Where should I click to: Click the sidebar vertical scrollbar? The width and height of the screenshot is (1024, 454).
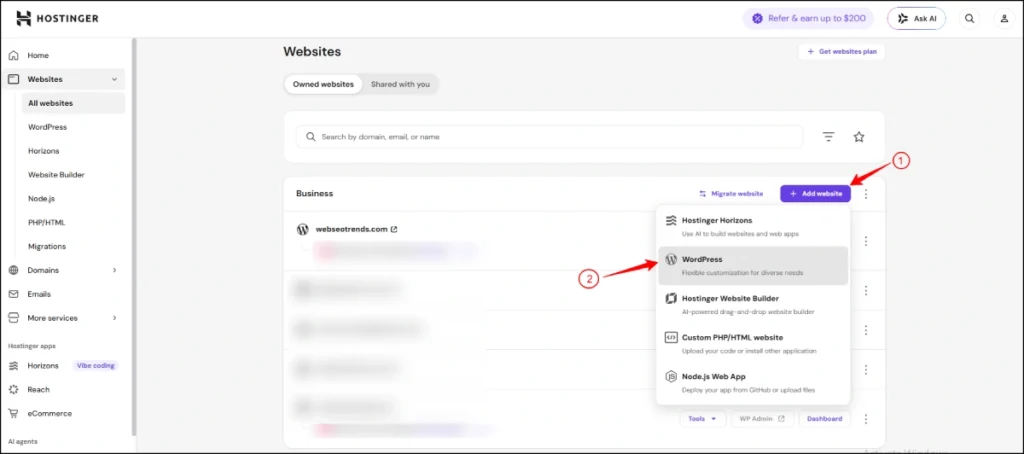click(134, 235)
